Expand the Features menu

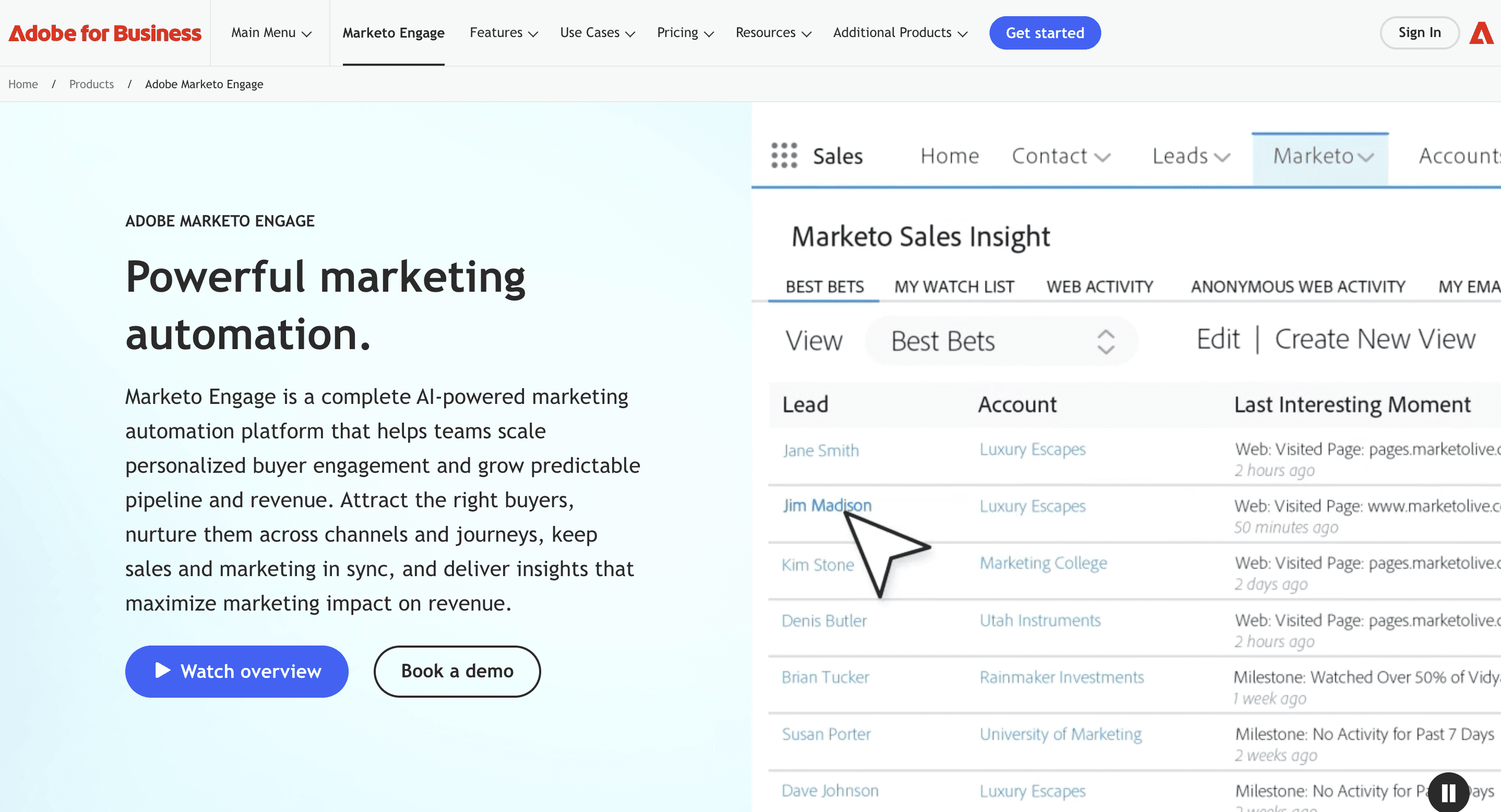503,33
